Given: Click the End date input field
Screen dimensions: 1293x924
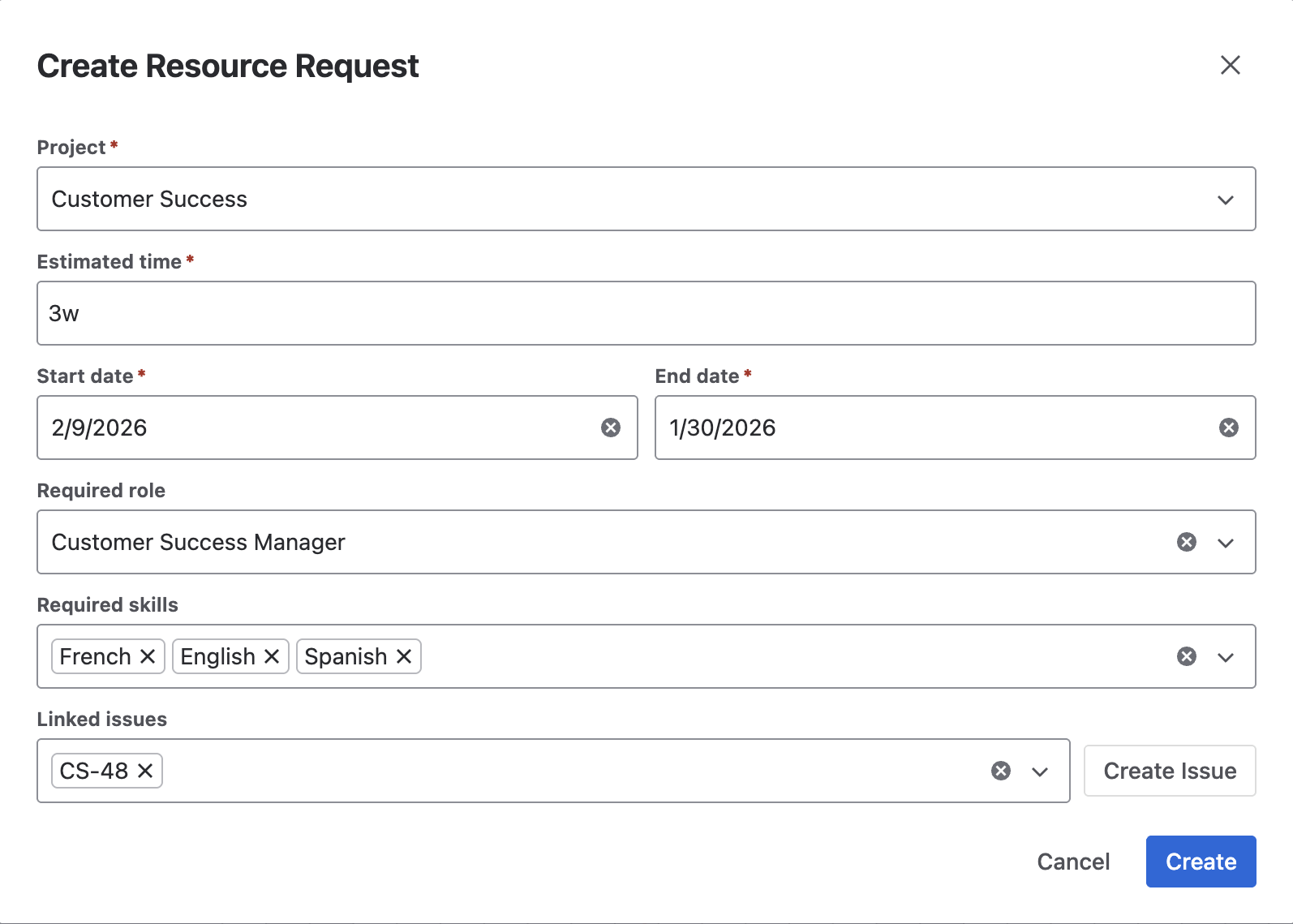Looking at the screenshot, I should pos(933,428).
